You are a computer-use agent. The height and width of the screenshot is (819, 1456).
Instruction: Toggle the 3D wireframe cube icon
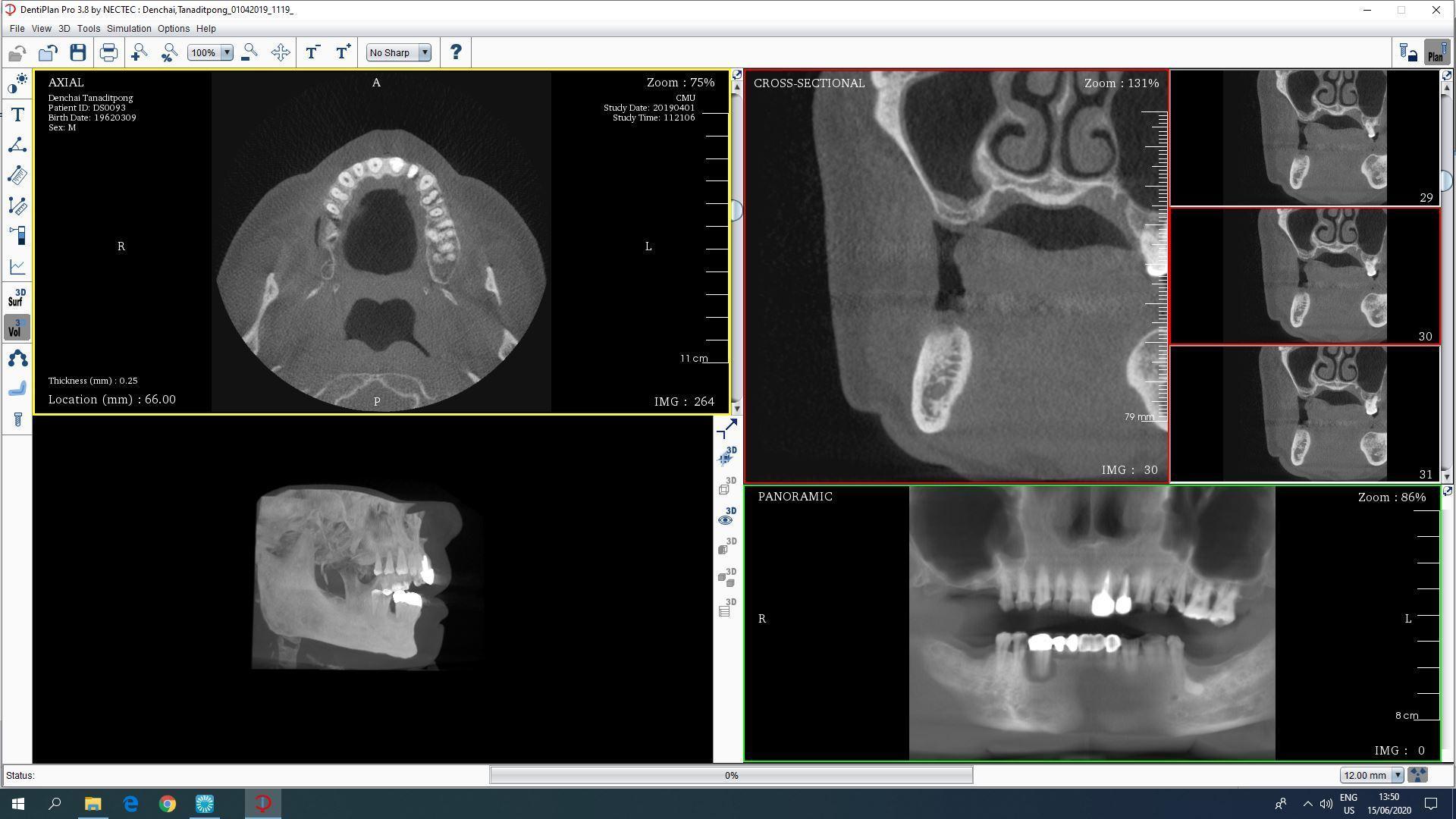726,487
